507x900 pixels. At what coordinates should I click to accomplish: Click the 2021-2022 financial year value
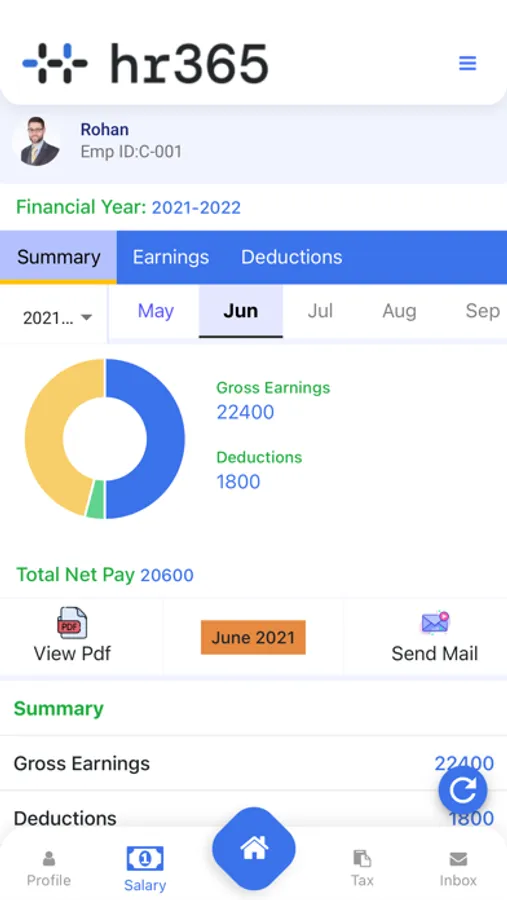196,207
